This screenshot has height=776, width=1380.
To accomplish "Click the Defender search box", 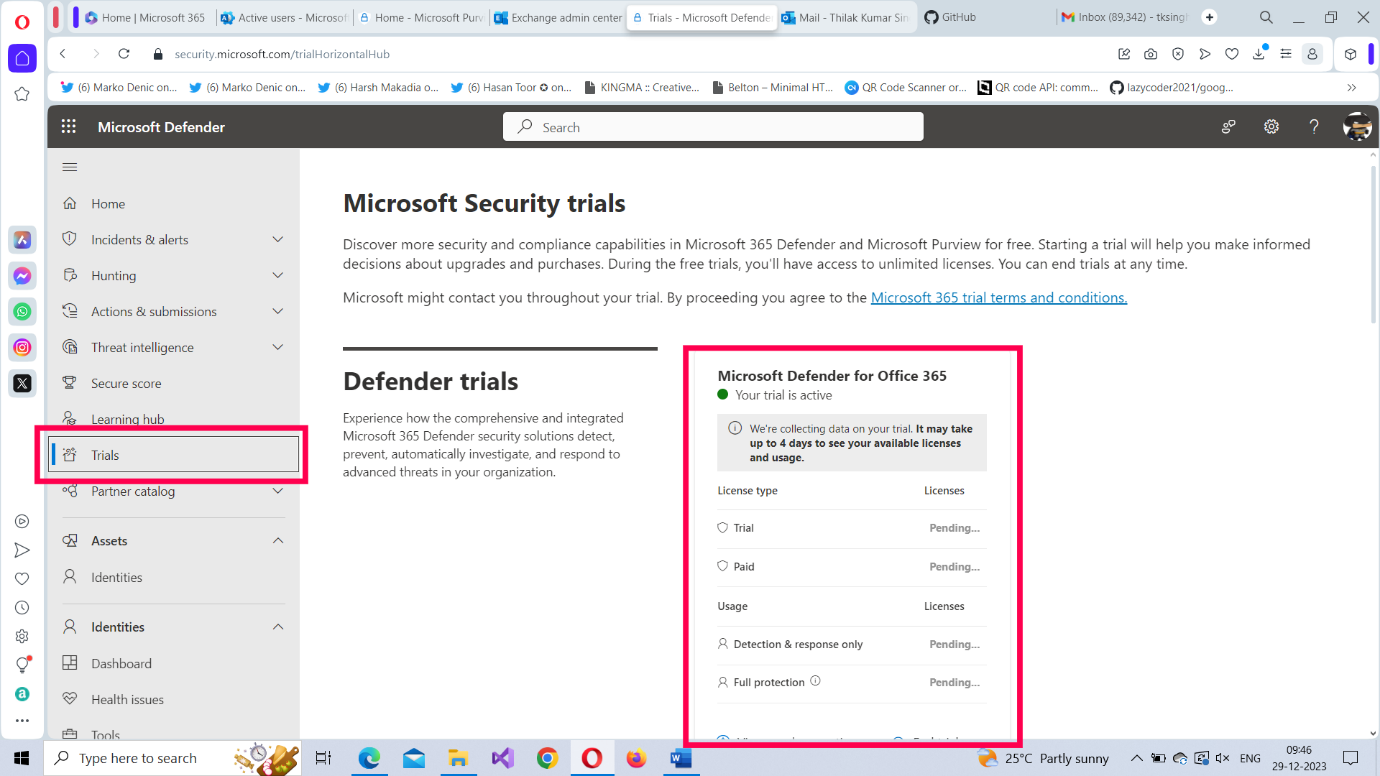I will tap(713, 127).
